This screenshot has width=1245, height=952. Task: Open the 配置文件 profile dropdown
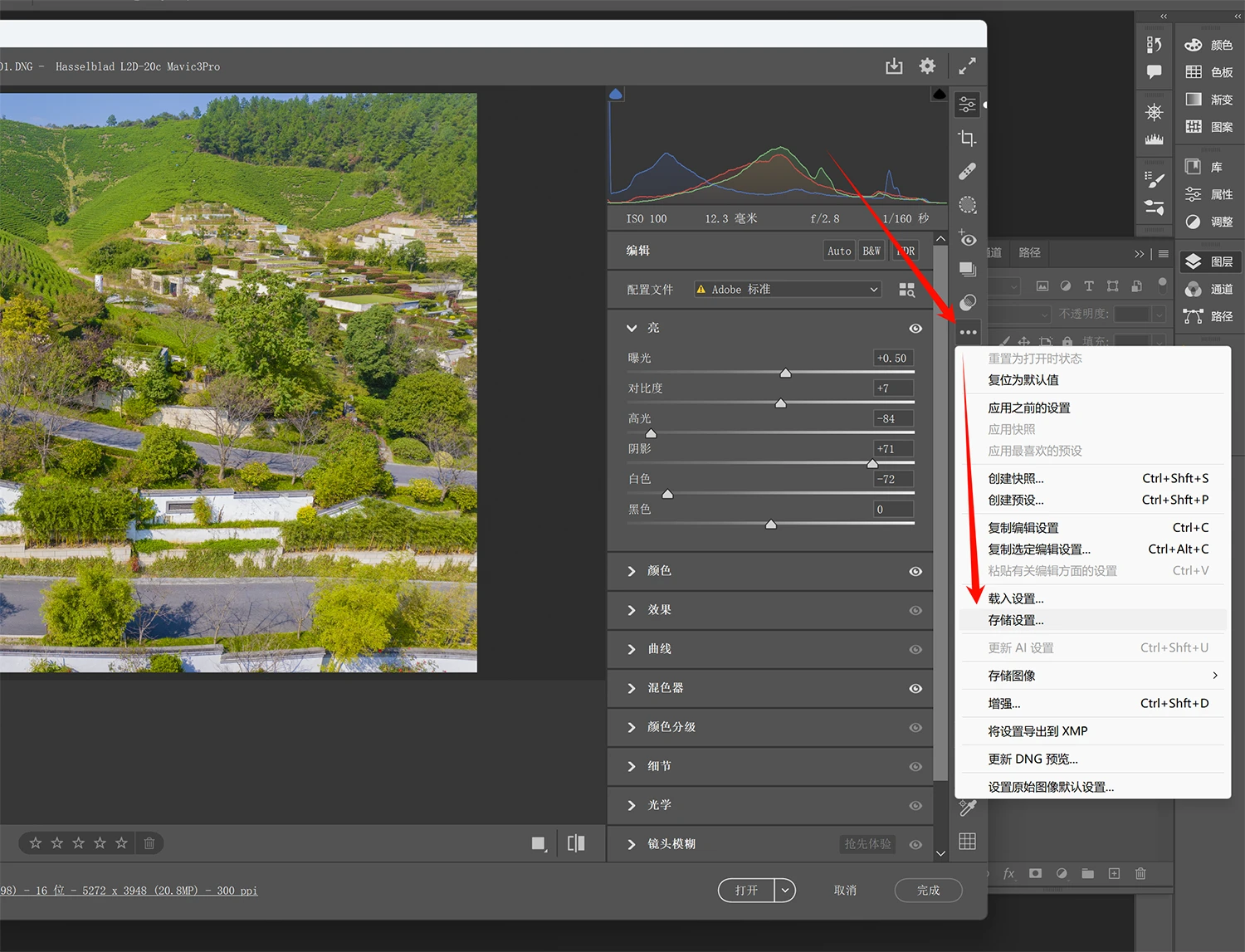pyautogui.click(x=787, y=290)
